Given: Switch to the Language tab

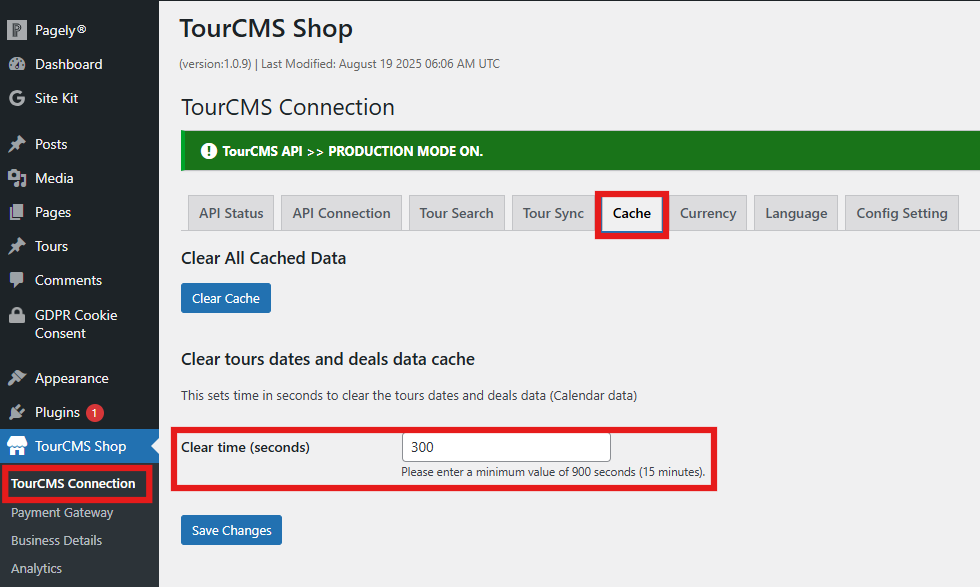Looking at the screenshot, I should 796,213.
